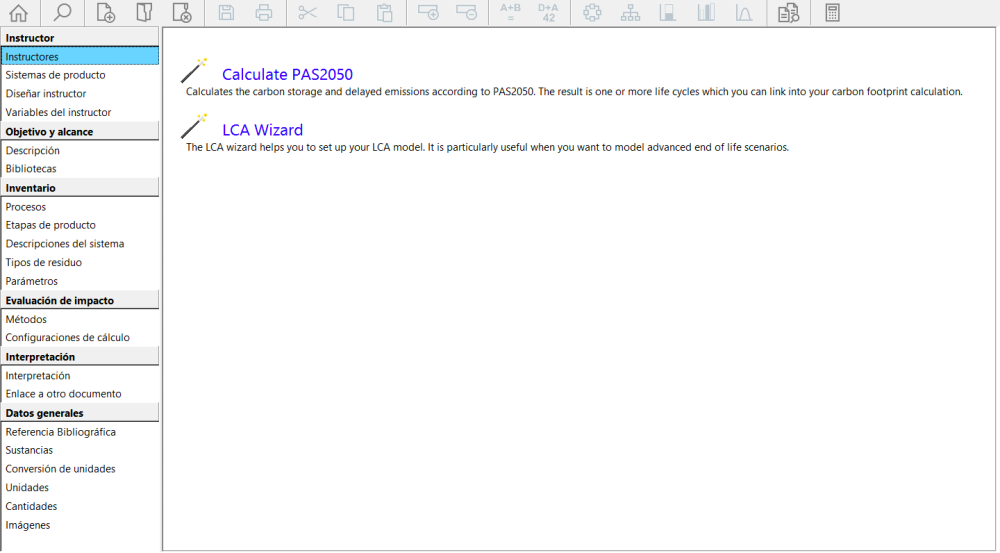Select Instructores in the sidebar
The image size is (1000, 553).
point(80,56)
